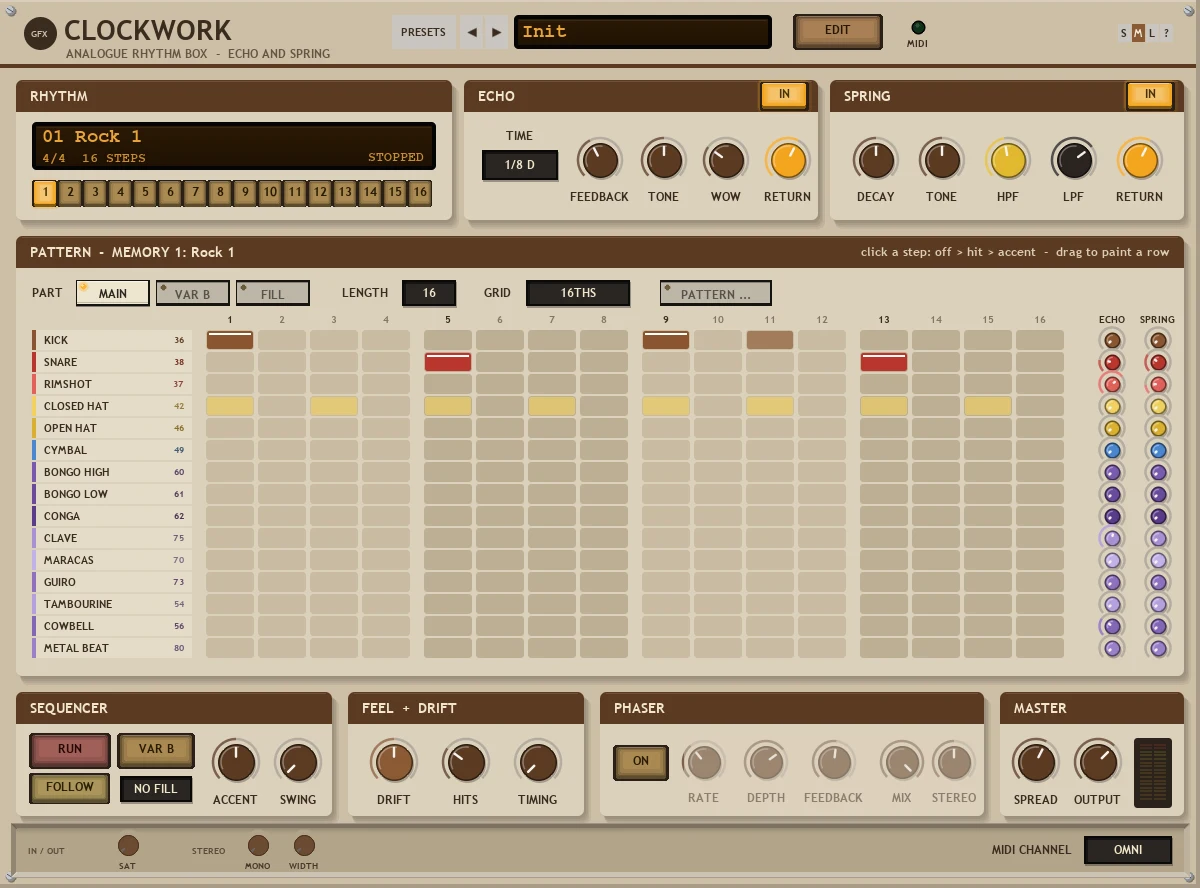Adjust the DRIFT knob

click(394, 762)
